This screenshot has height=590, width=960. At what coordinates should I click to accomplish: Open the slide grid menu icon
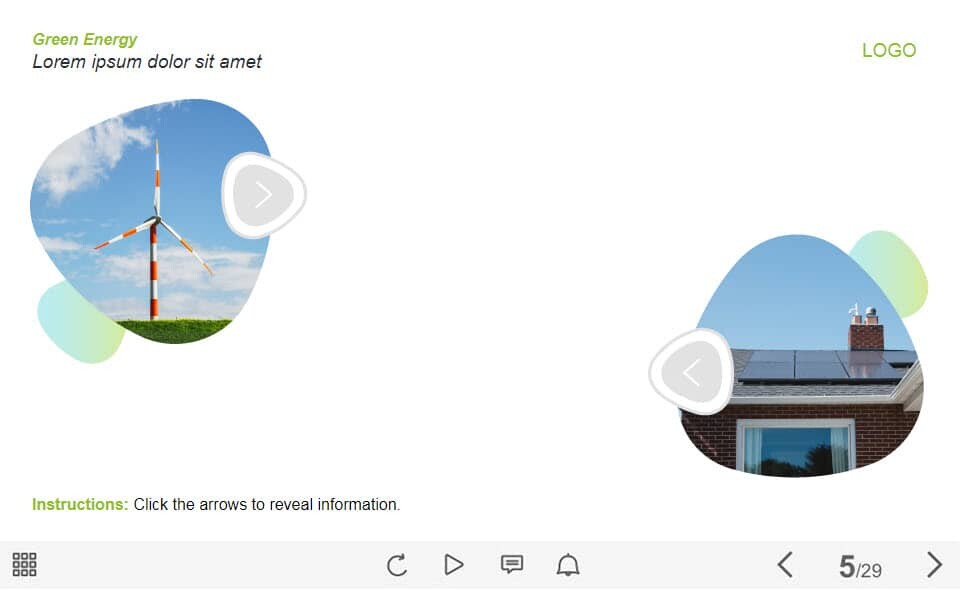[x=24, y=564]
